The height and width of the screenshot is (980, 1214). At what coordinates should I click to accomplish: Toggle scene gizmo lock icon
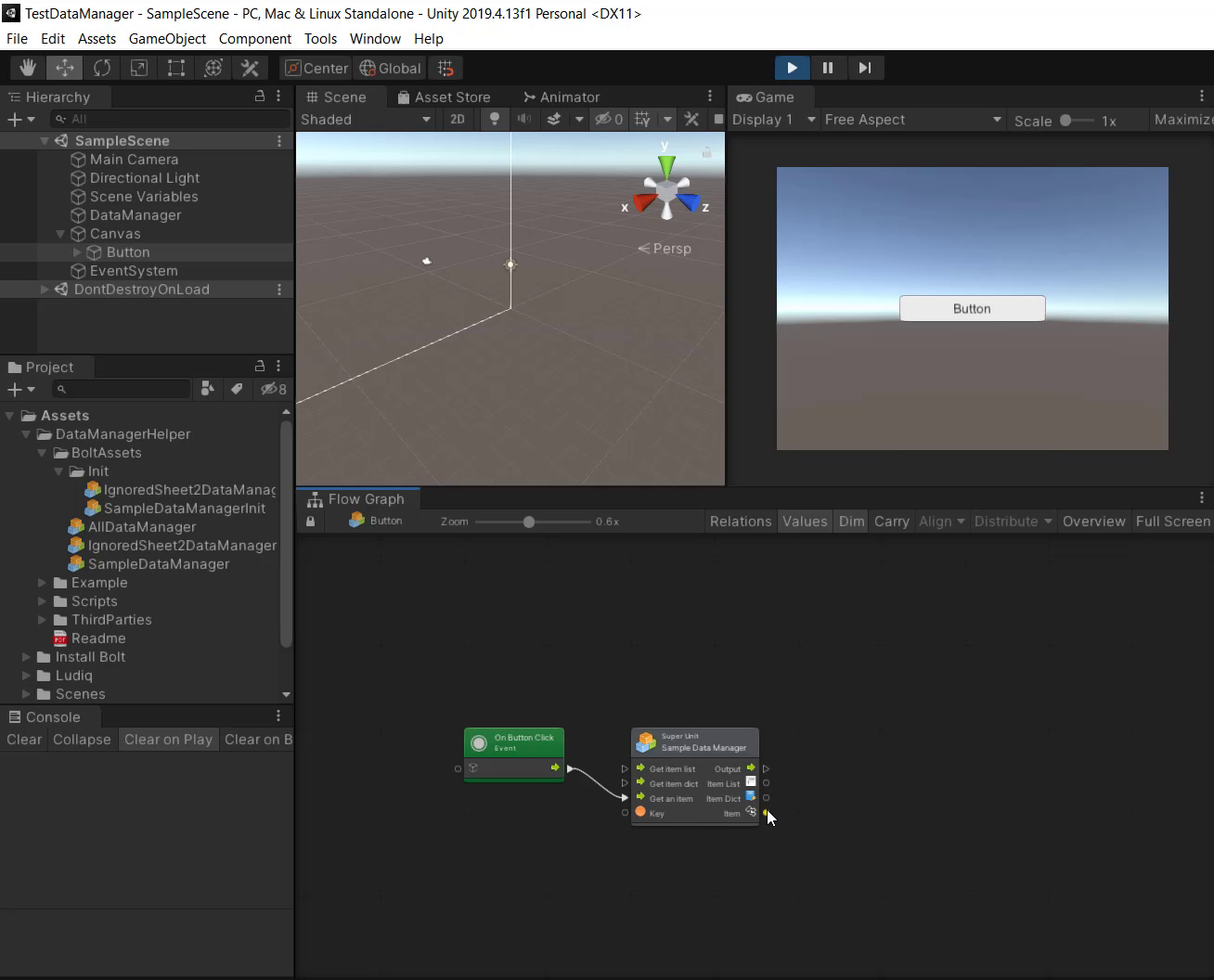[706, 152]
